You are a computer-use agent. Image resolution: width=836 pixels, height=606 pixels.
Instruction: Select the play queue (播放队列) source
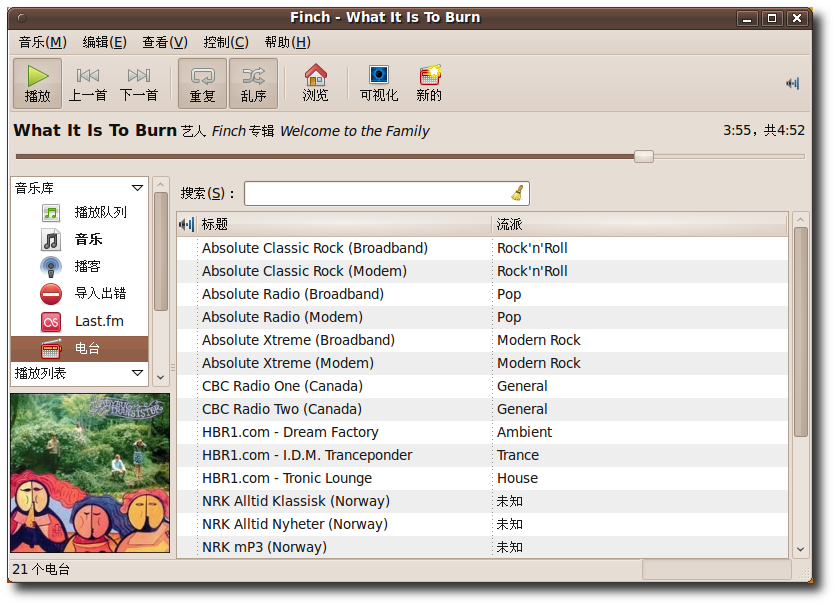click(x=79, y=212)
